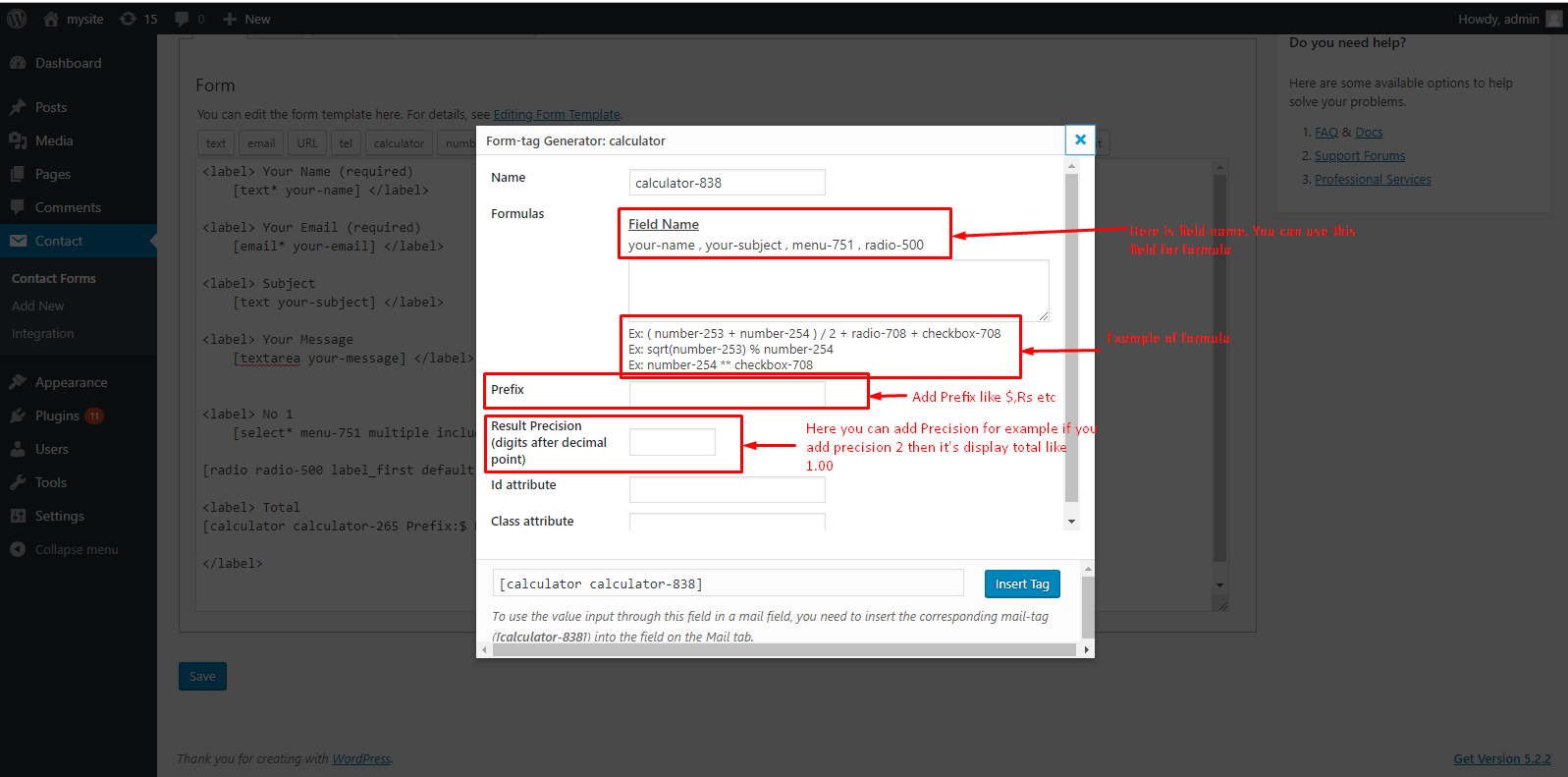
Task: Click the Plugins plug icon in sidebar
Action: [18, 416]
